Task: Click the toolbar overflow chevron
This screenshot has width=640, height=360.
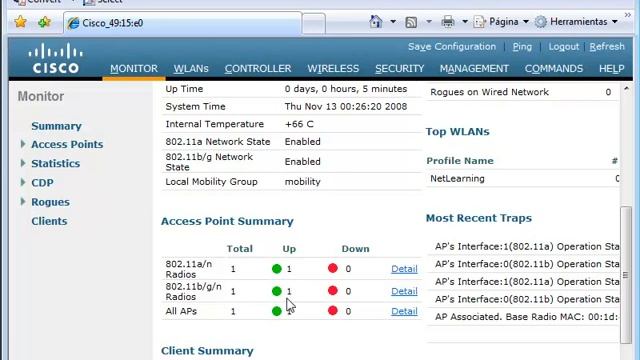Action: 627,15
